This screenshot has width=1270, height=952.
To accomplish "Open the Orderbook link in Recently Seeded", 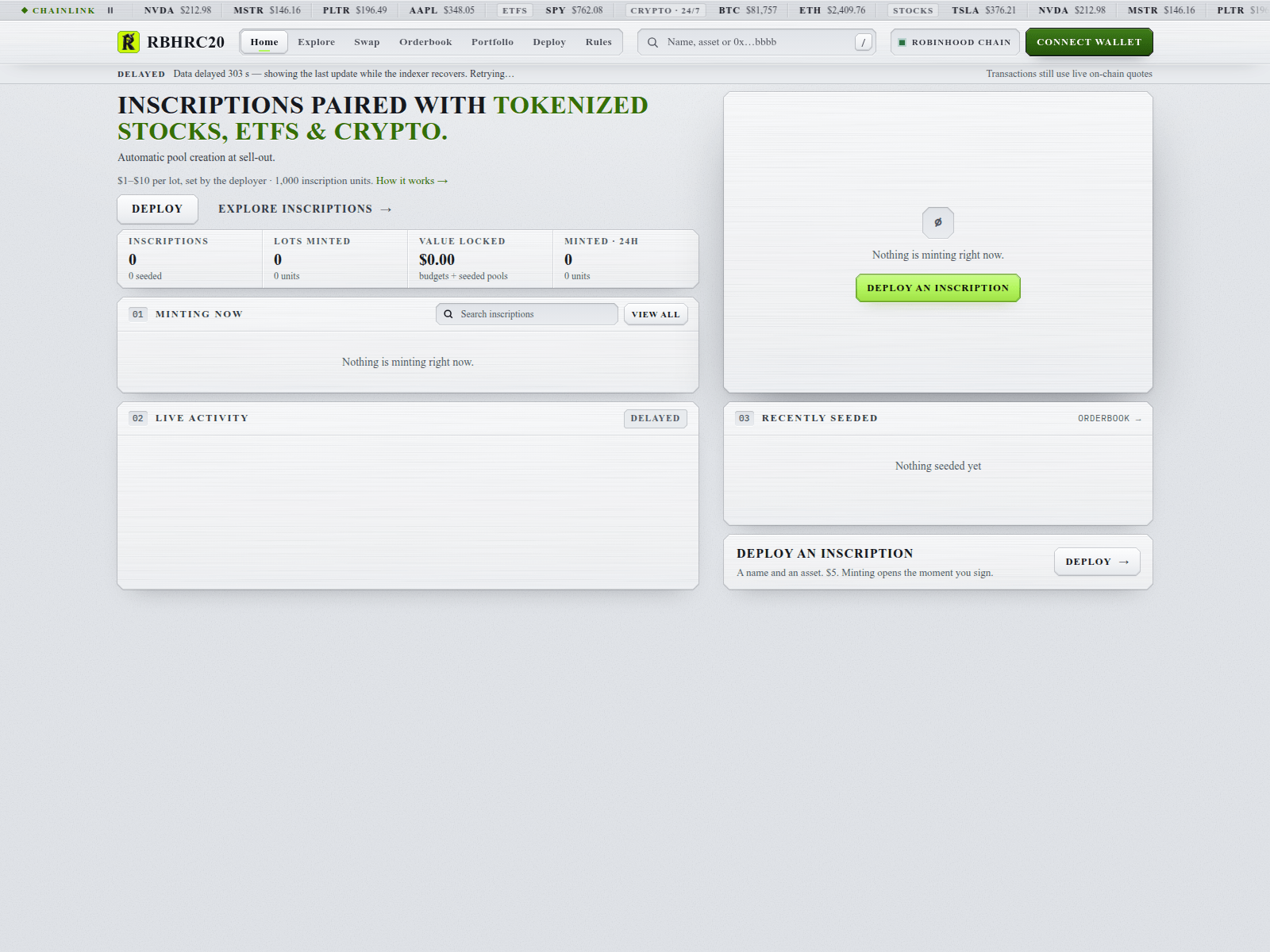I will coord(1110,418).
